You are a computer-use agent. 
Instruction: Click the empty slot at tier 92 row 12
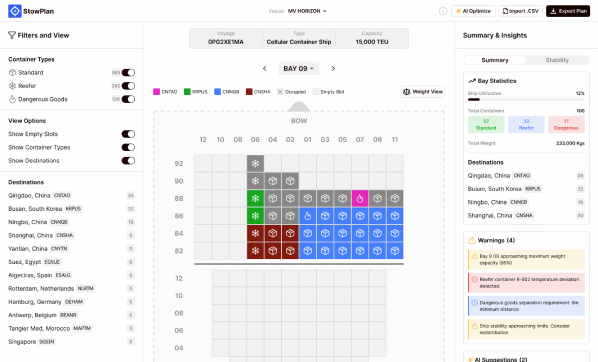pyautogui.click(x=203, y=164)
